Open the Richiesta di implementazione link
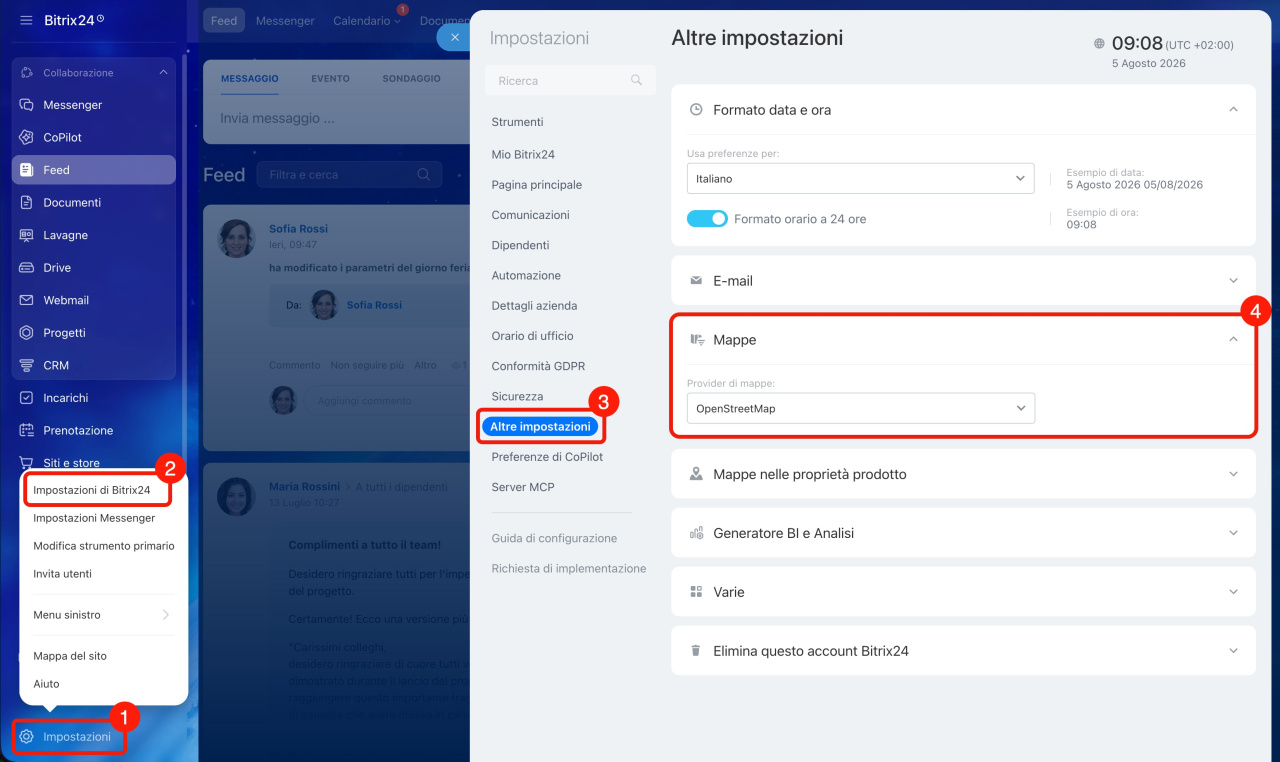This screenshot has width=1280, height=762. pos(569,568)
